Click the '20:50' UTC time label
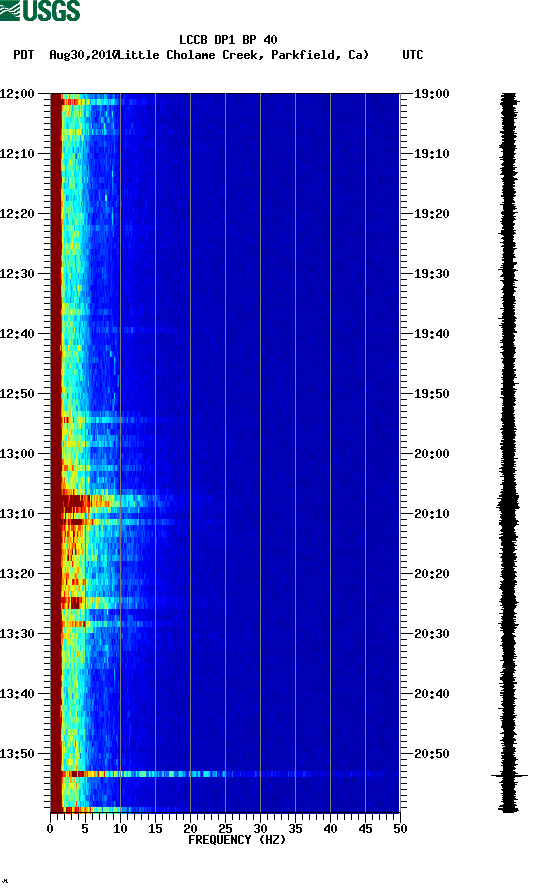552x892 pixels. (431, 754)
